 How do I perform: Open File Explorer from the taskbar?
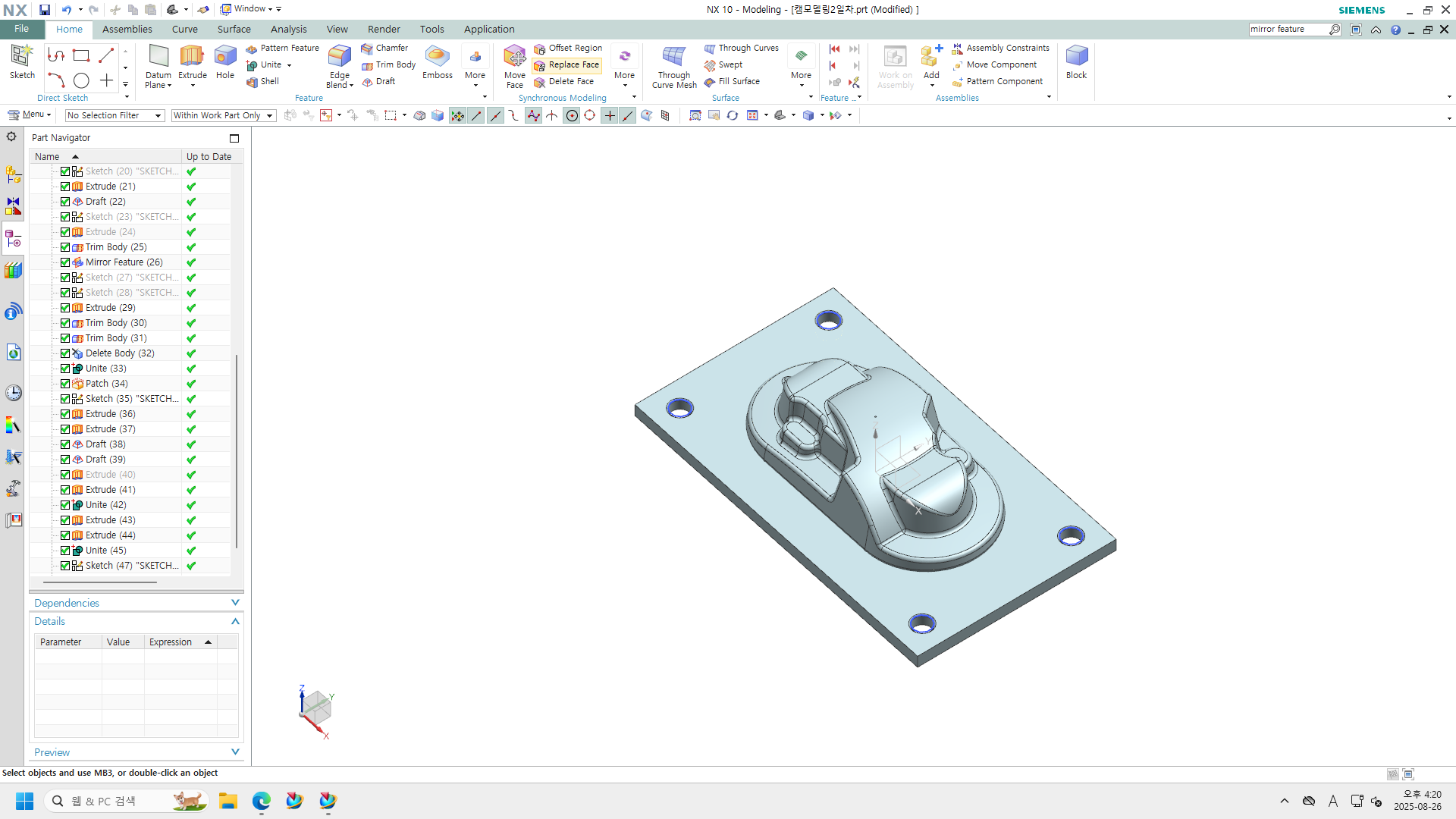227,801
